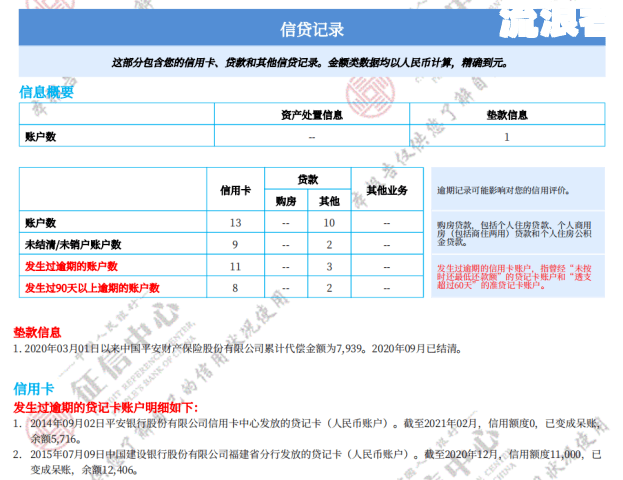Click the '购房' sub-column header

286,201
